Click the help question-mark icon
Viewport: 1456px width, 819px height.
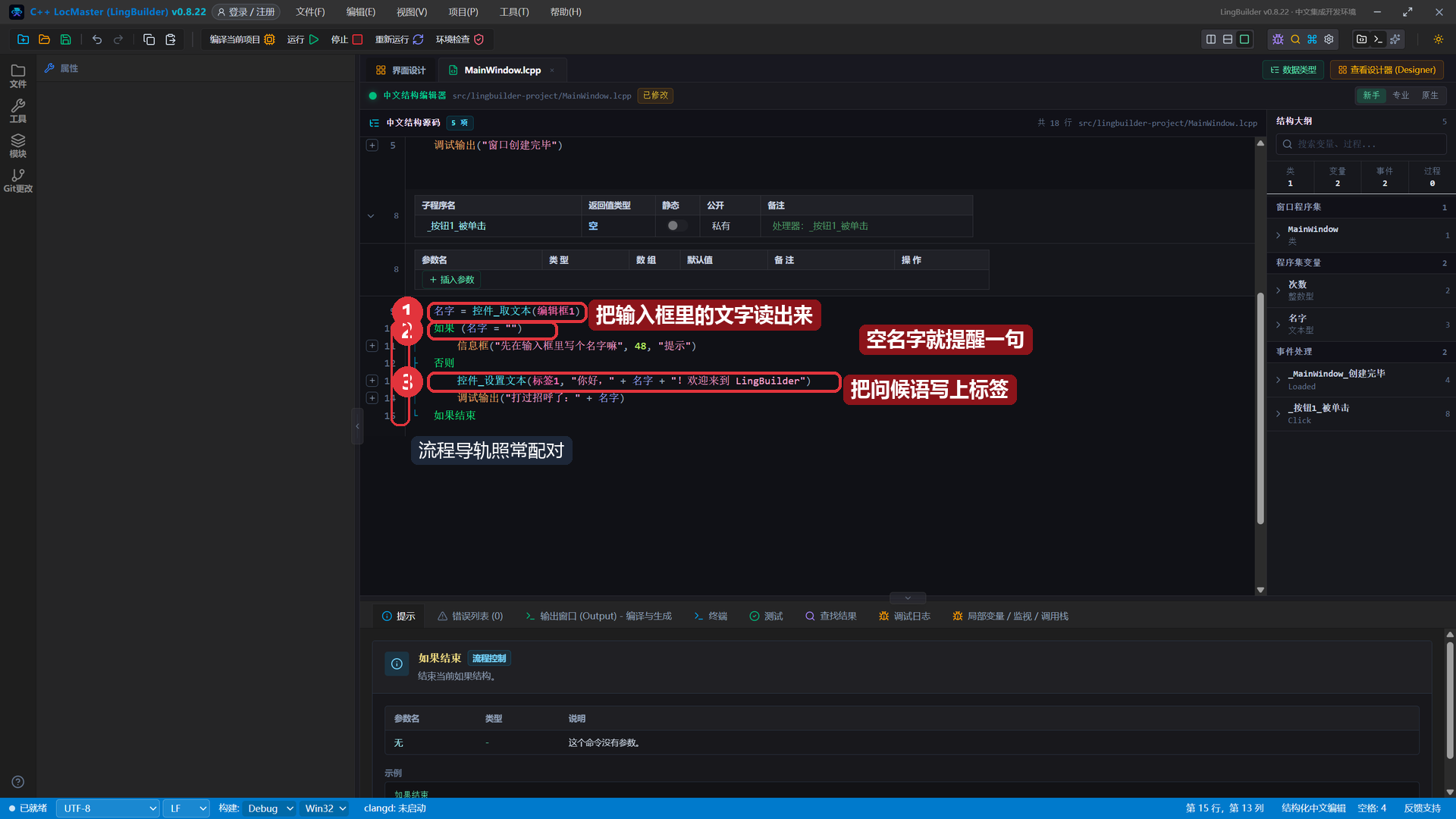pyautogui.click(x=17, y=782)
